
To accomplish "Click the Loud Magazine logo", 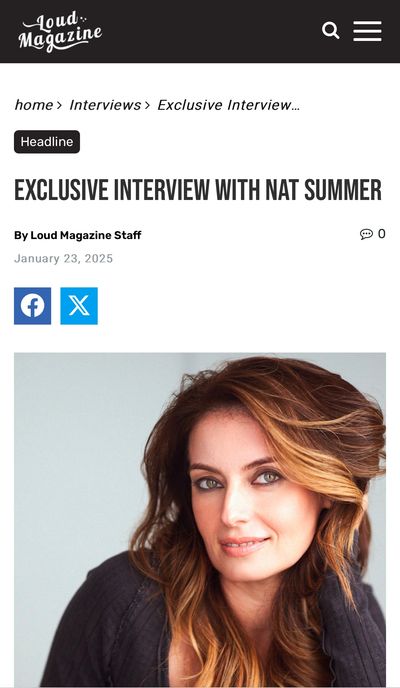I will tap(60, 32).
